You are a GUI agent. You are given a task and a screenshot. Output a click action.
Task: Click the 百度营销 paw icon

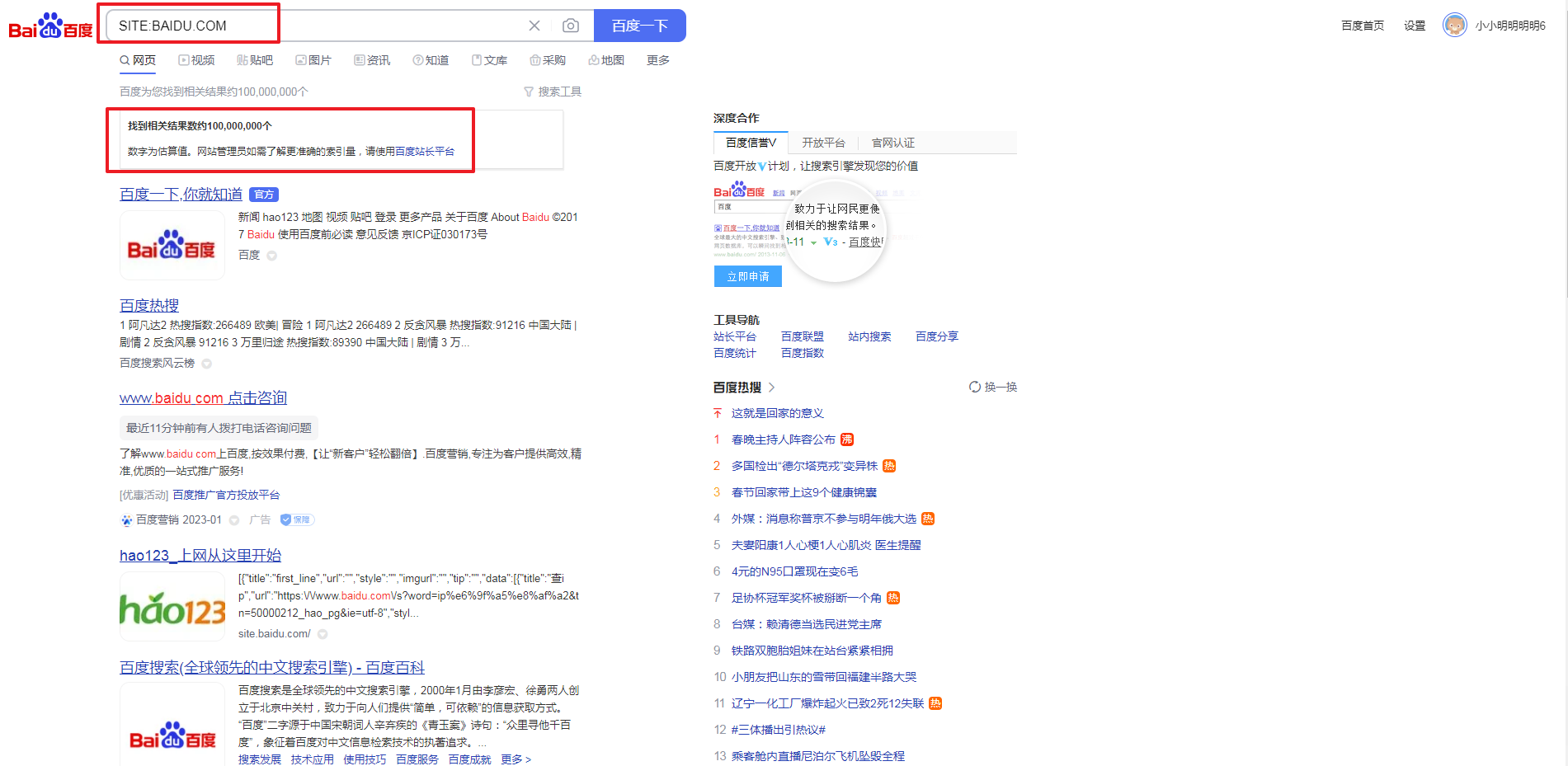click(126, 520)
